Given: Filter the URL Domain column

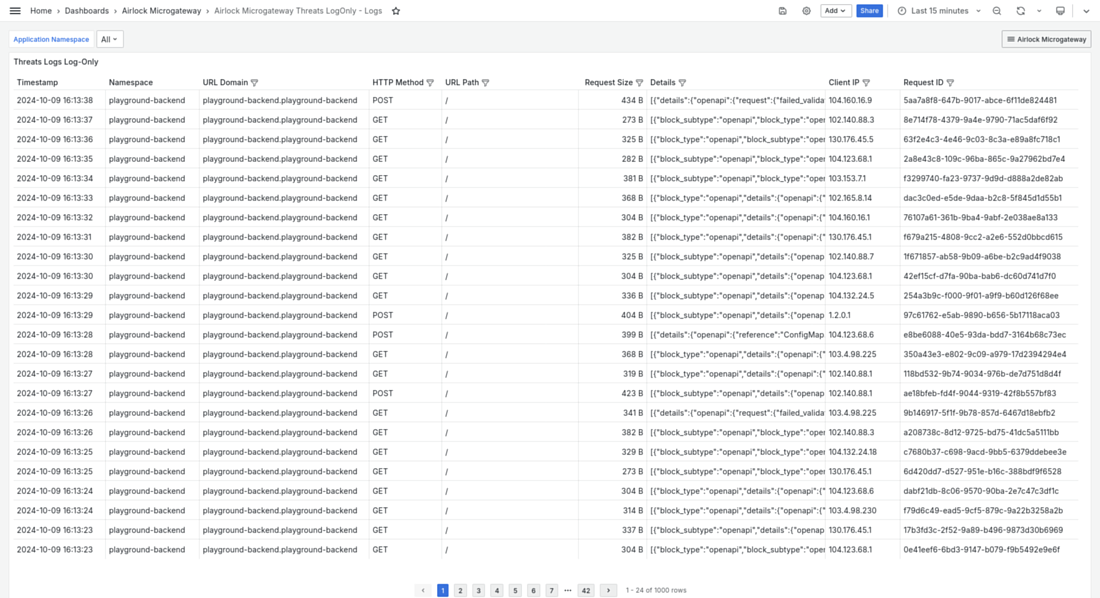Looking at the screenshot, I should tap(254, 83).
